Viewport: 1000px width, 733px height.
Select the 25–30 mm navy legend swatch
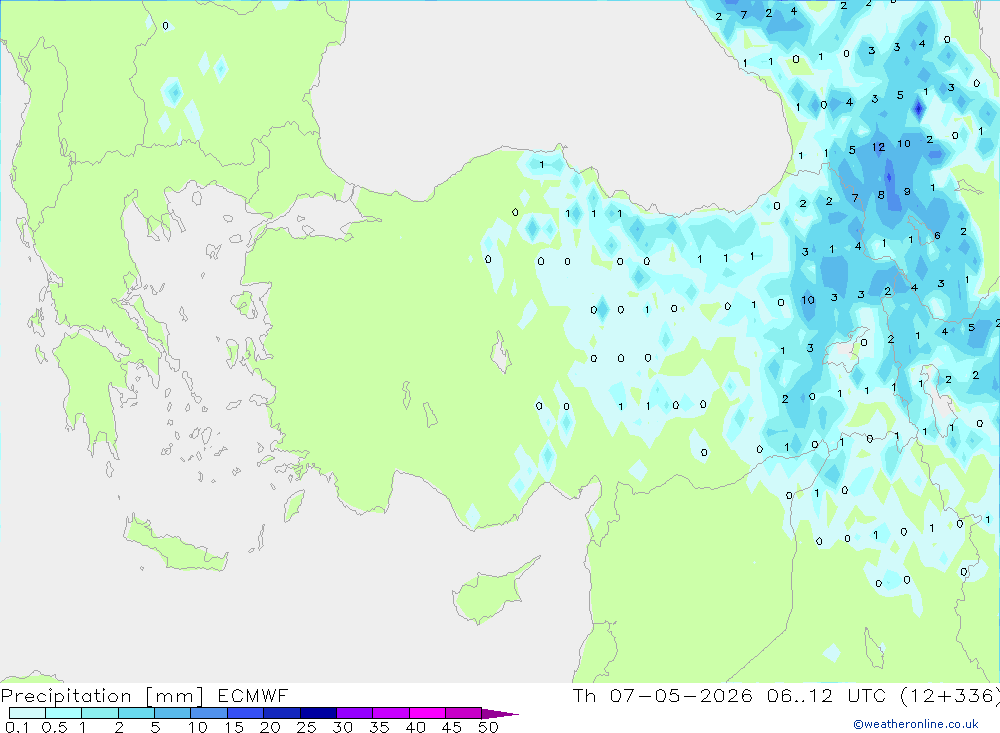(x=318, y=713)
